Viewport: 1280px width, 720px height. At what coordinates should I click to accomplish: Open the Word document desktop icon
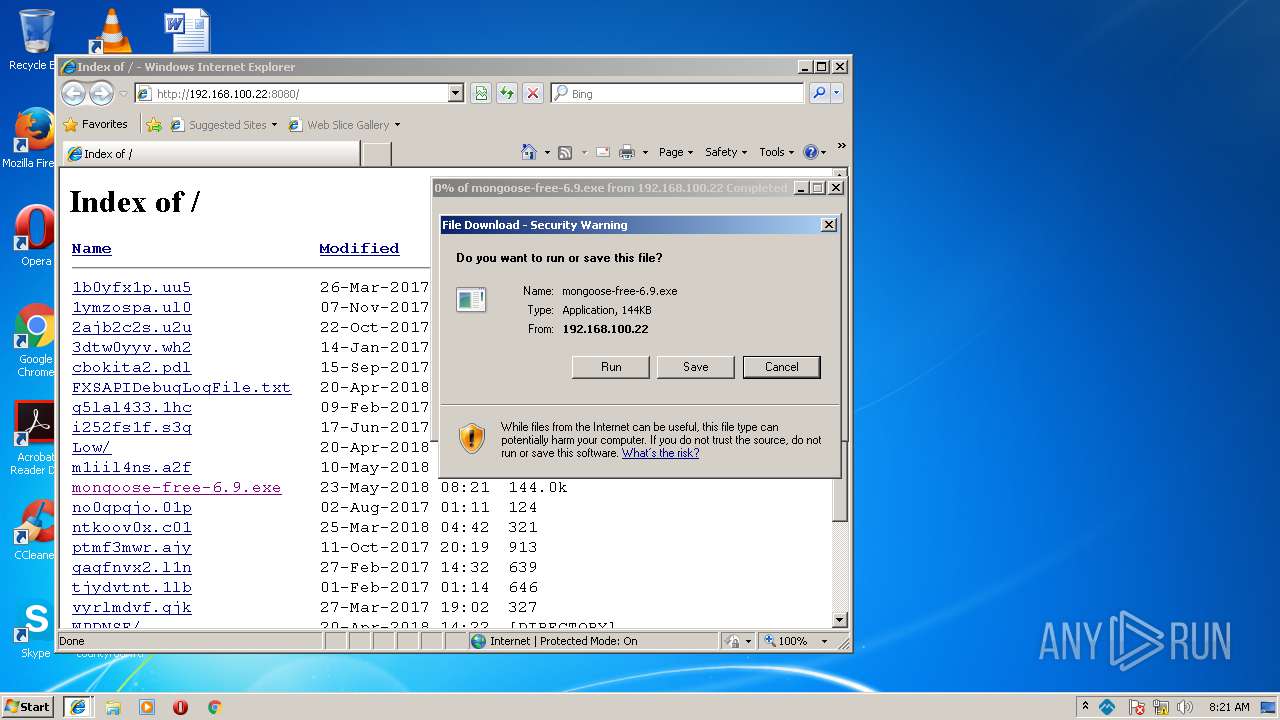tap(187, 30)
